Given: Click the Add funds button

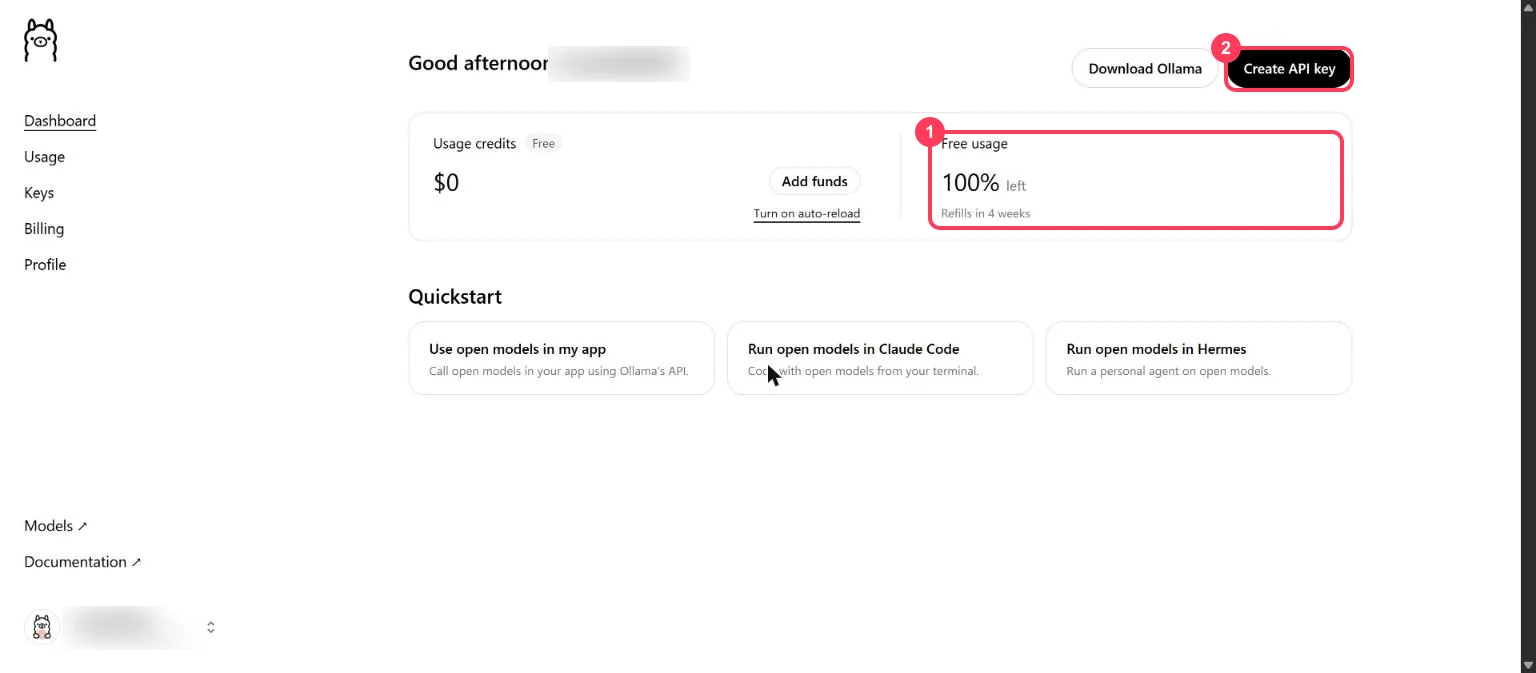Looking at the screenshot, I should [x=815, y=181].
